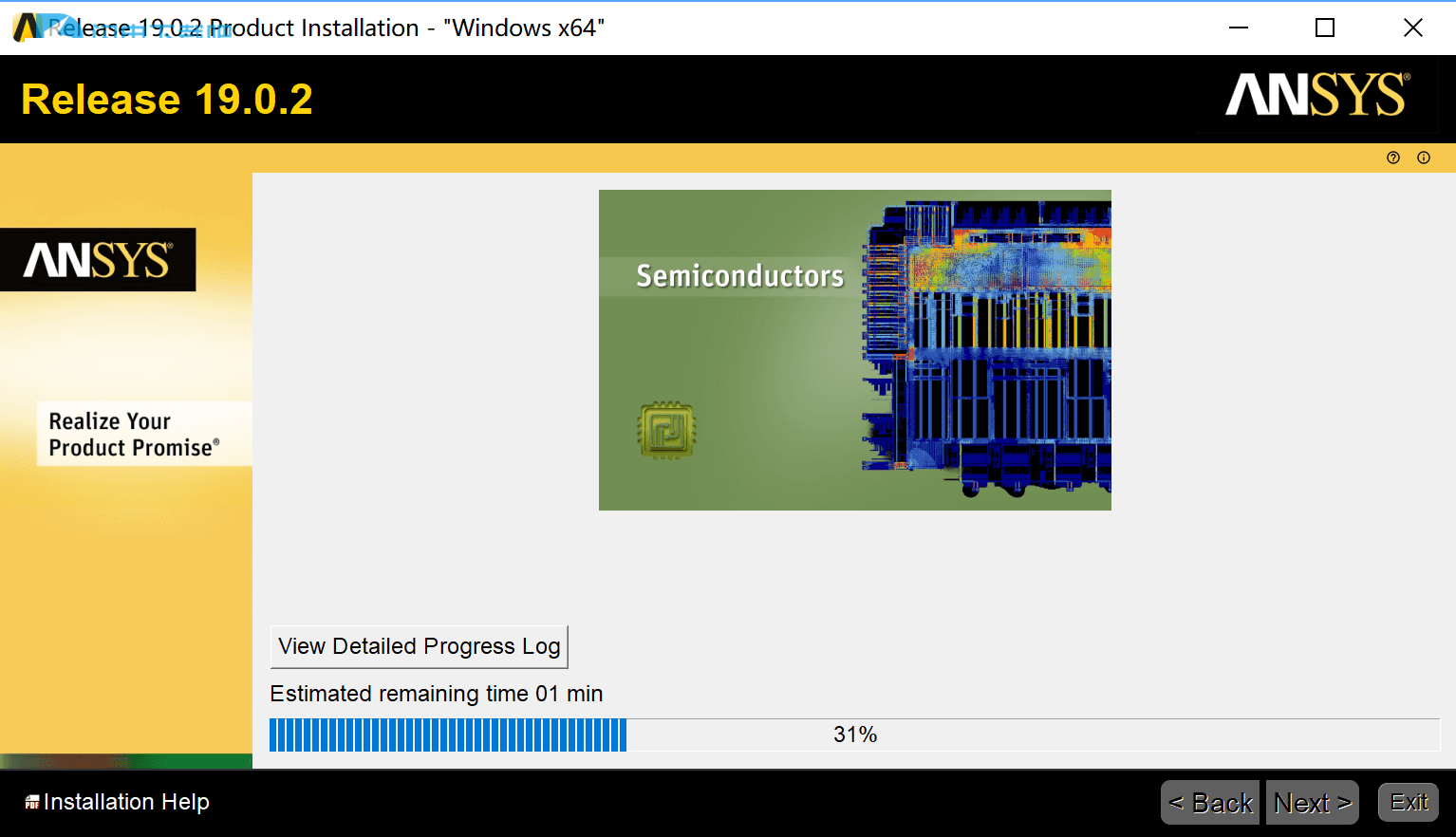
Task: Click the "Release 19.0.2" heading
Action: coord(167,100)
